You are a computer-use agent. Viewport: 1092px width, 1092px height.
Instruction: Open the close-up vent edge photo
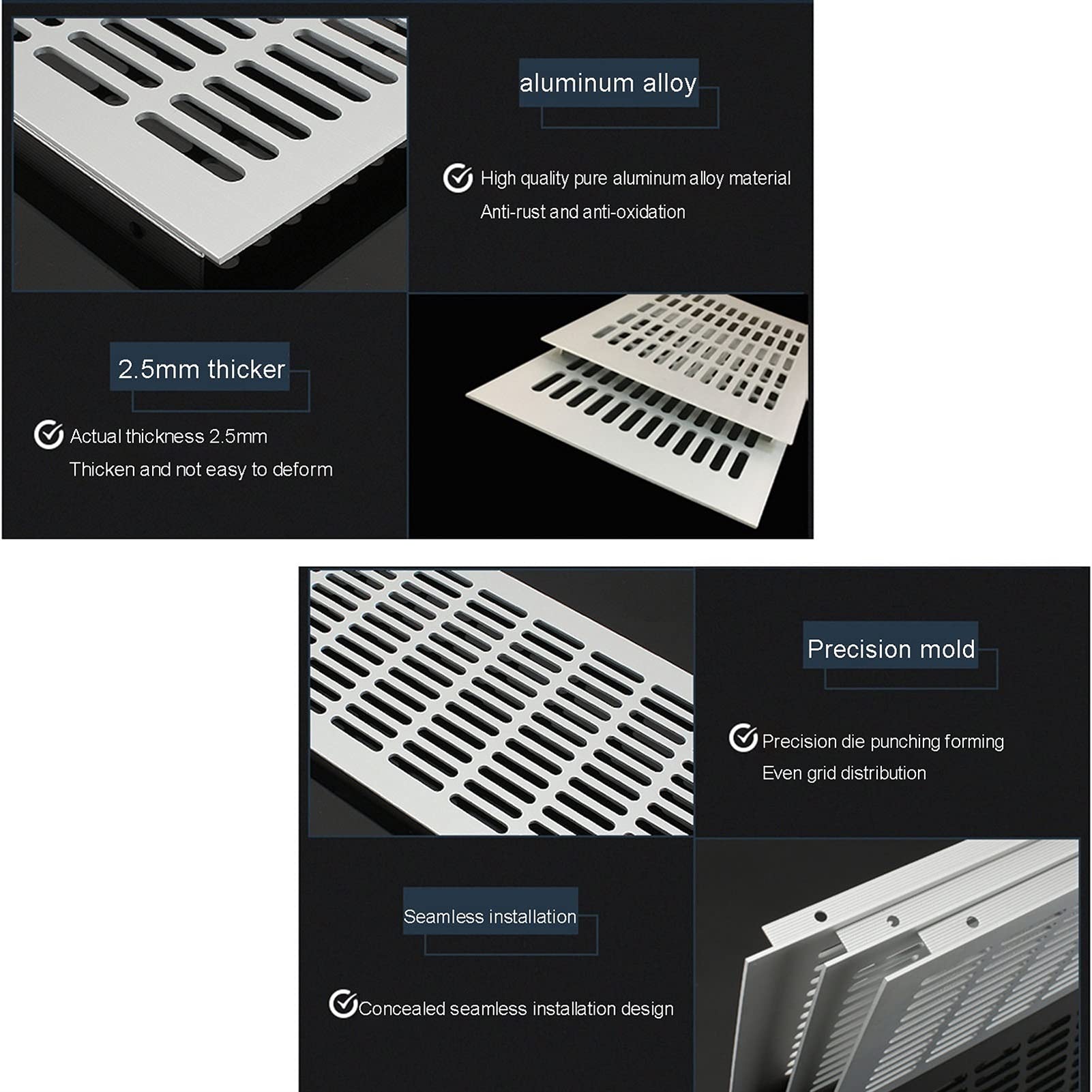tap(210, 154)
